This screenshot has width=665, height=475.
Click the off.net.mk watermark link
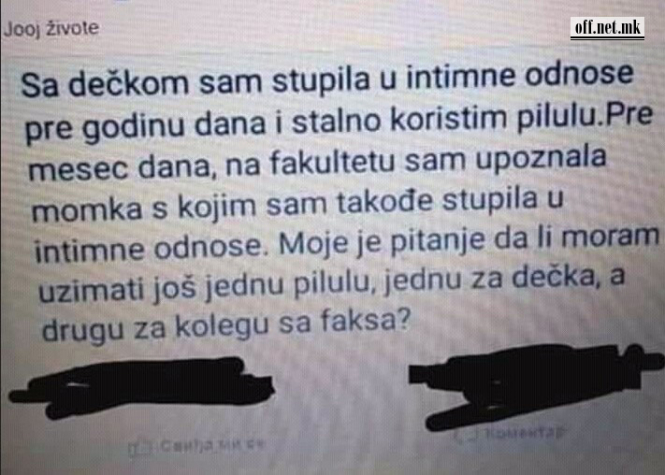607,28
